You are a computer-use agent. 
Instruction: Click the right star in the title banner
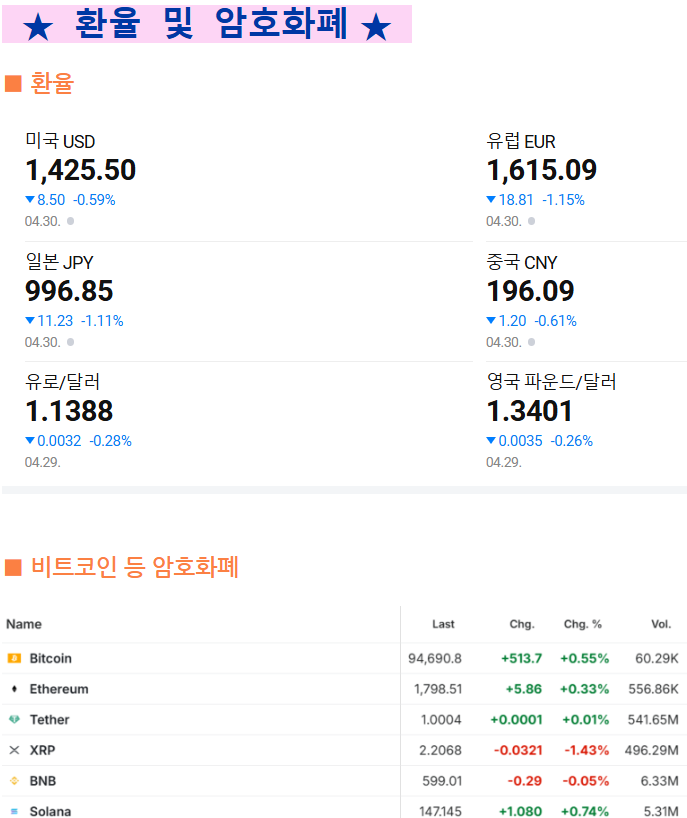coord(376,27)
